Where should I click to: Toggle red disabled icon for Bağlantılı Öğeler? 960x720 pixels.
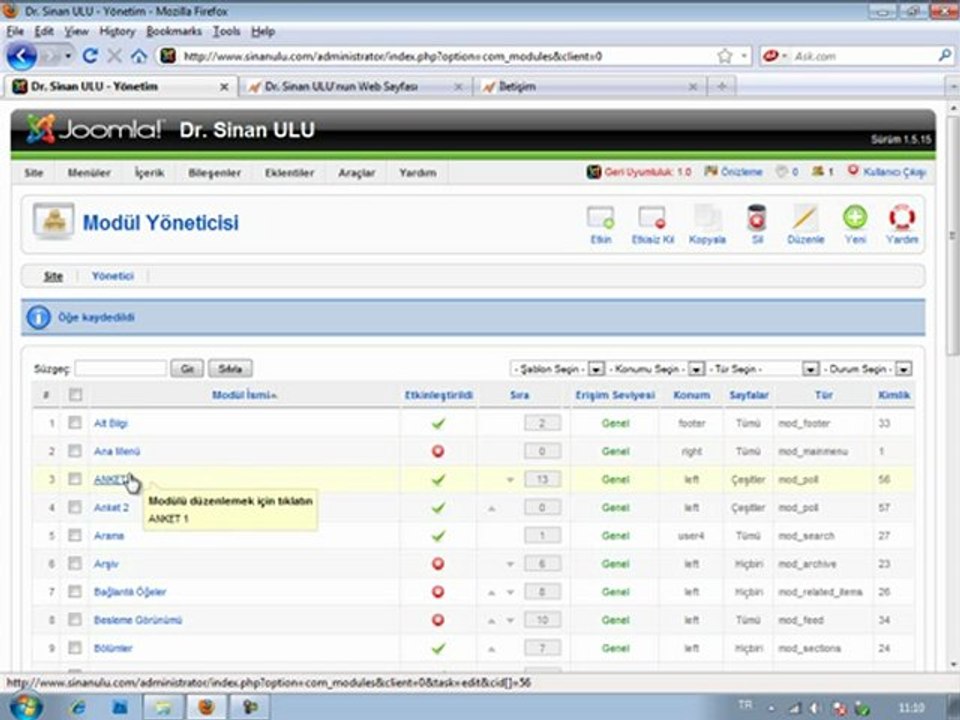[438, 592]
